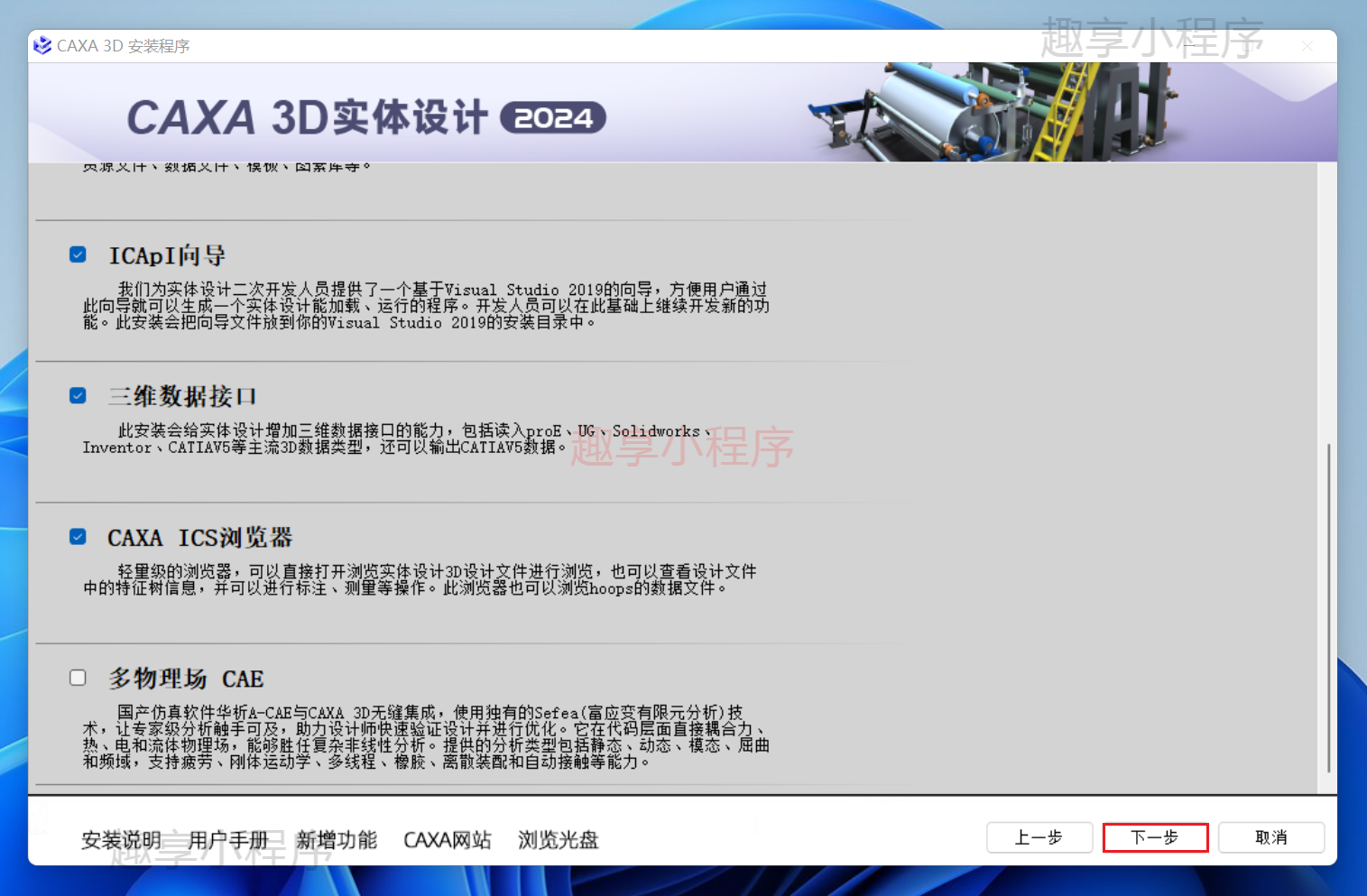Click the CAXA 3D实体设计 2024 banner logo

366,117
